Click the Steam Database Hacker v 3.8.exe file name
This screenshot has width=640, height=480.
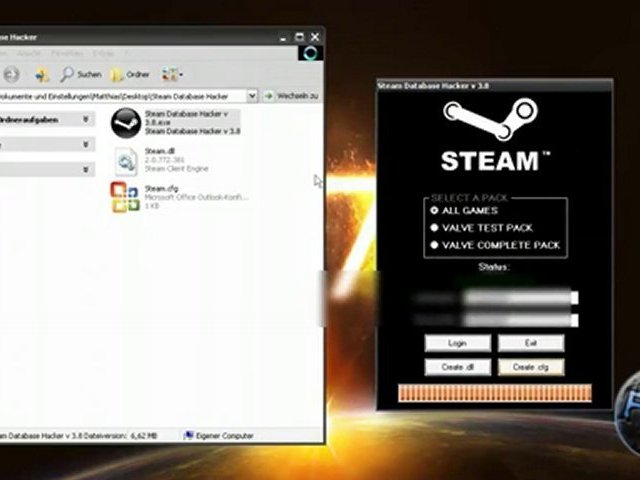pos(186,118)
